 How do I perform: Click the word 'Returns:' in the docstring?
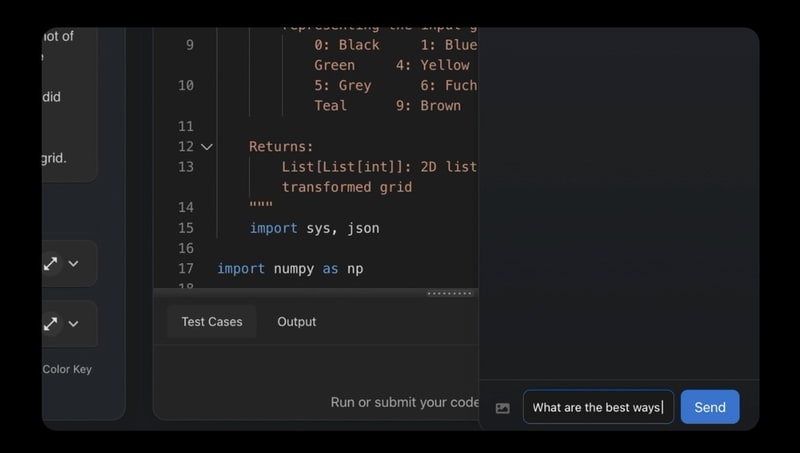click(281, 147)
